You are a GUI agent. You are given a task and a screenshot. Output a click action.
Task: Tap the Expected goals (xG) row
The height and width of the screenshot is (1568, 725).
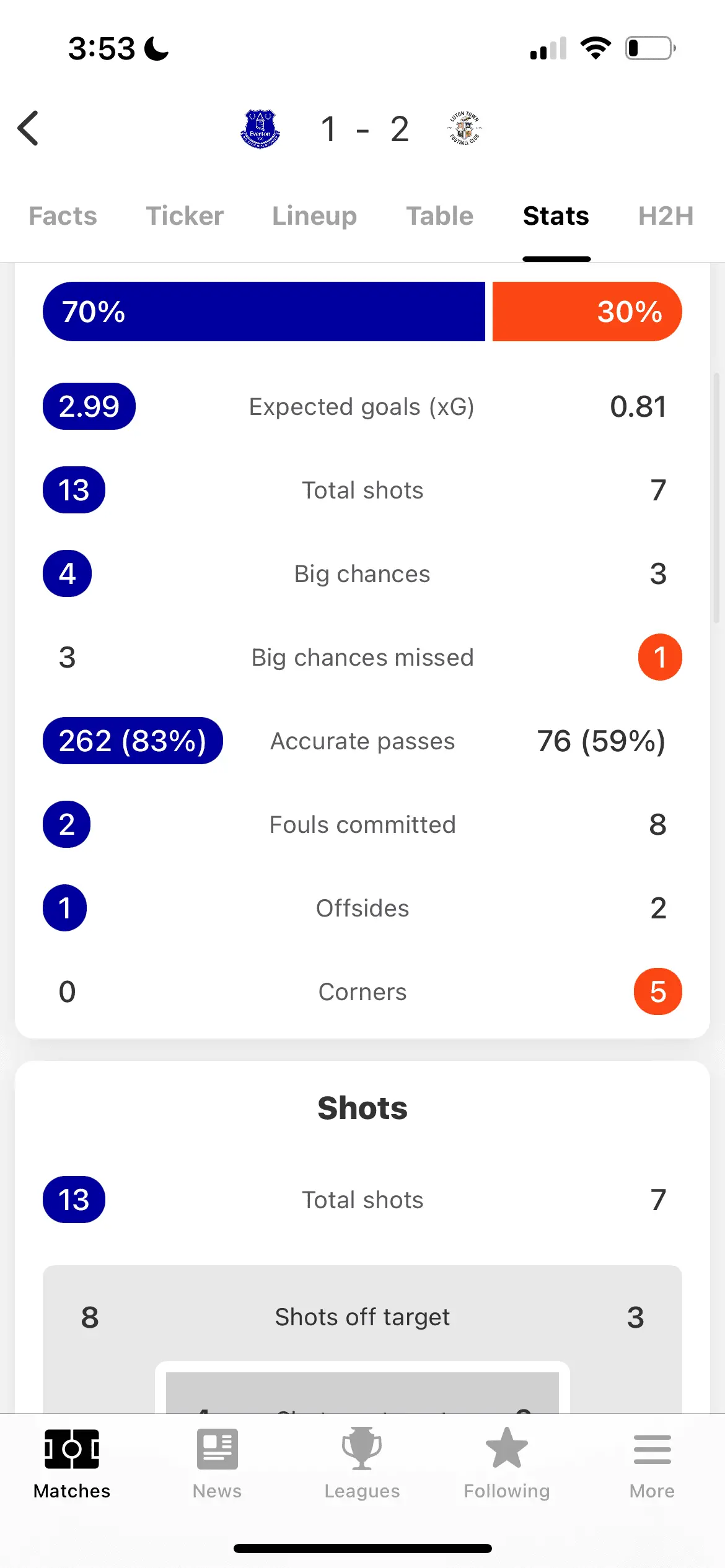[x=362, y=407]
